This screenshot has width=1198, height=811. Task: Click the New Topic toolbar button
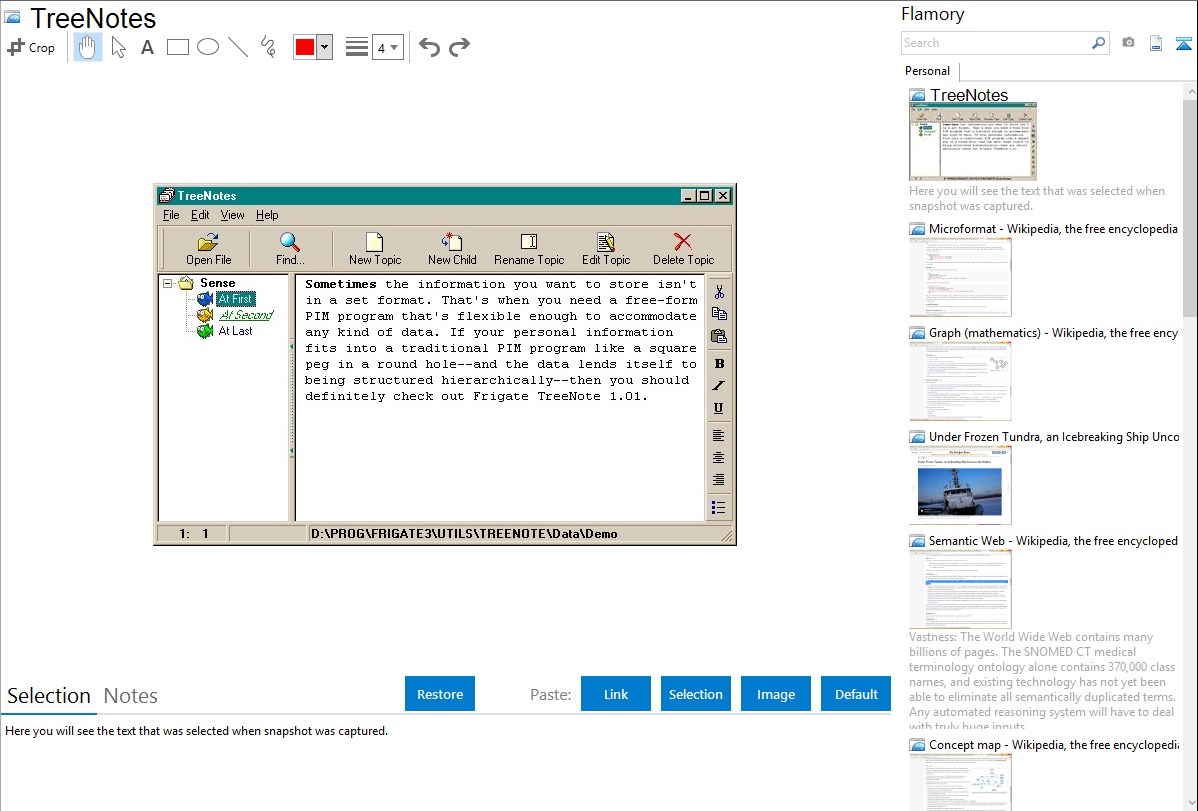pos(374,249)
